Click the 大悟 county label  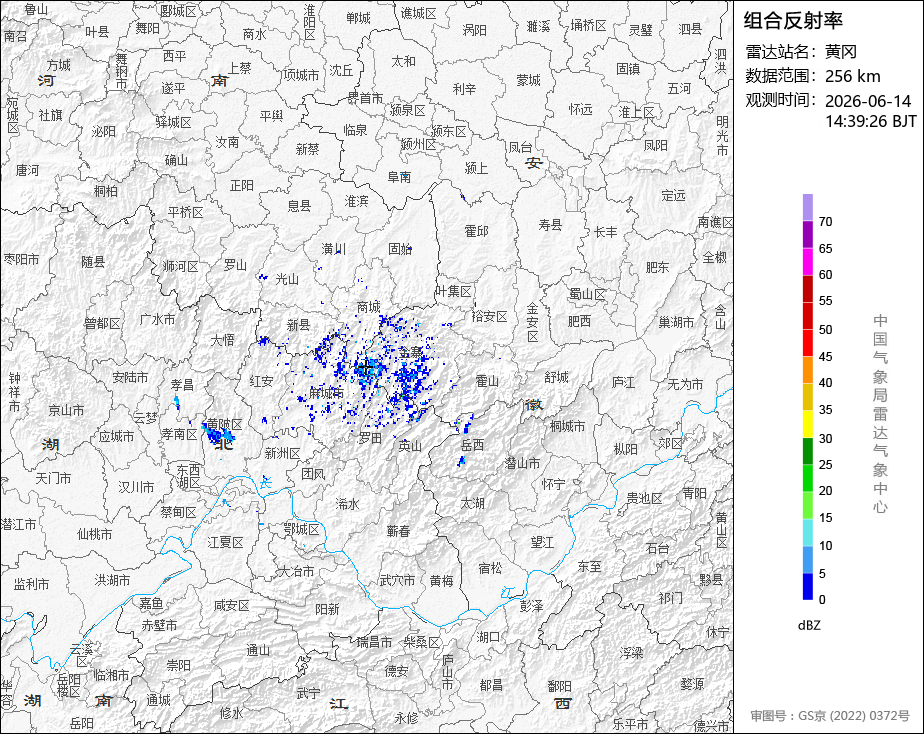click(223, 340)
